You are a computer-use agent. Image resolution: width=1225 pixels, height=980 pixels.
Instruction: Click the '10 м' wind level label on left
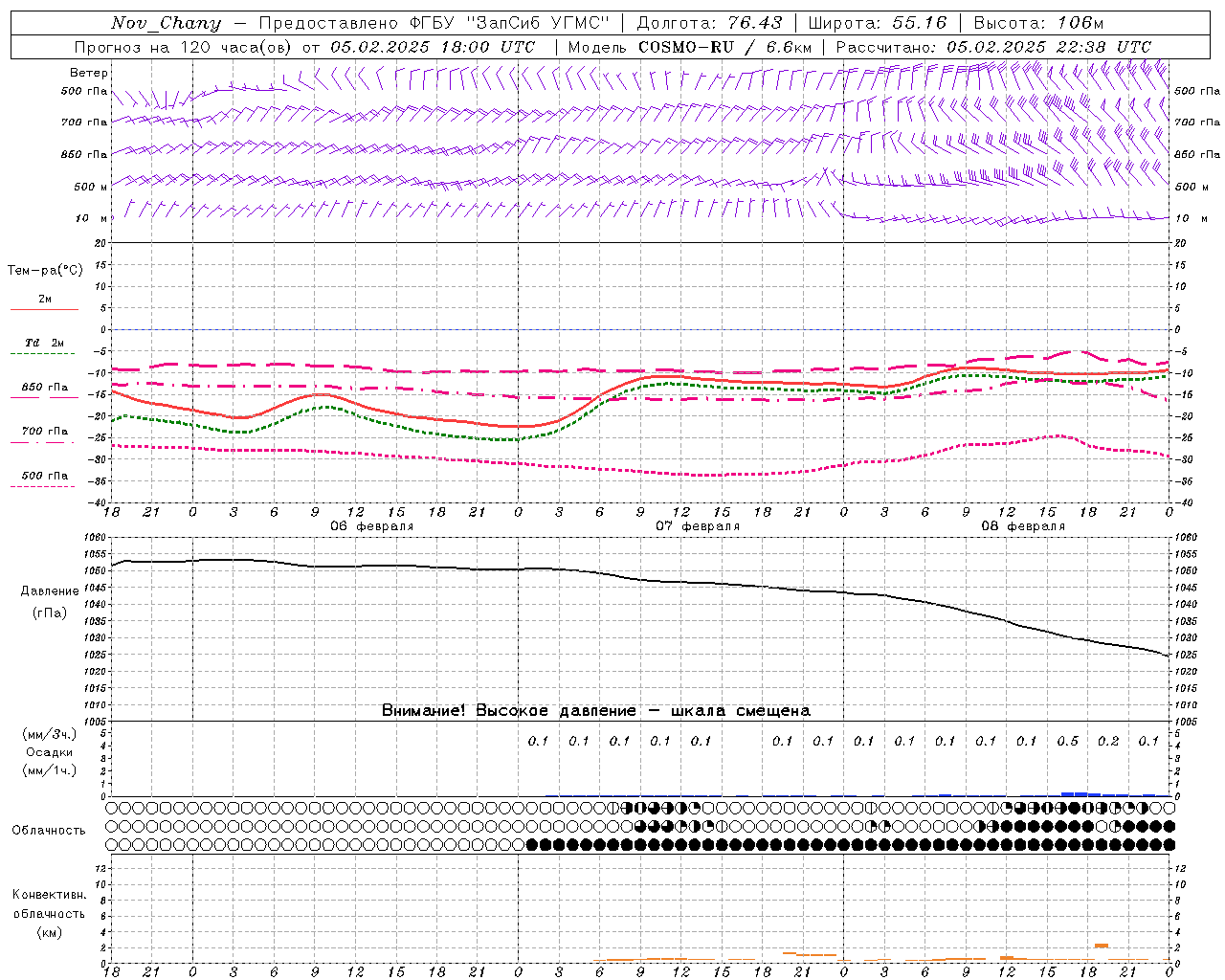pyautogui.click(x=91, y=218)
